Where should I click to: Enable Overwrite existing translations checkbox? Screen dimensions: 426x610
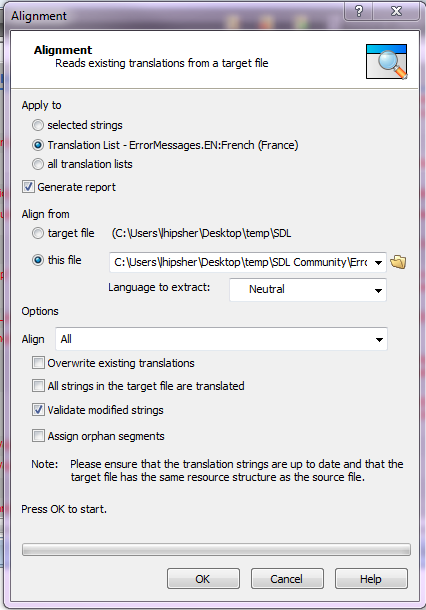click(38, 363)
